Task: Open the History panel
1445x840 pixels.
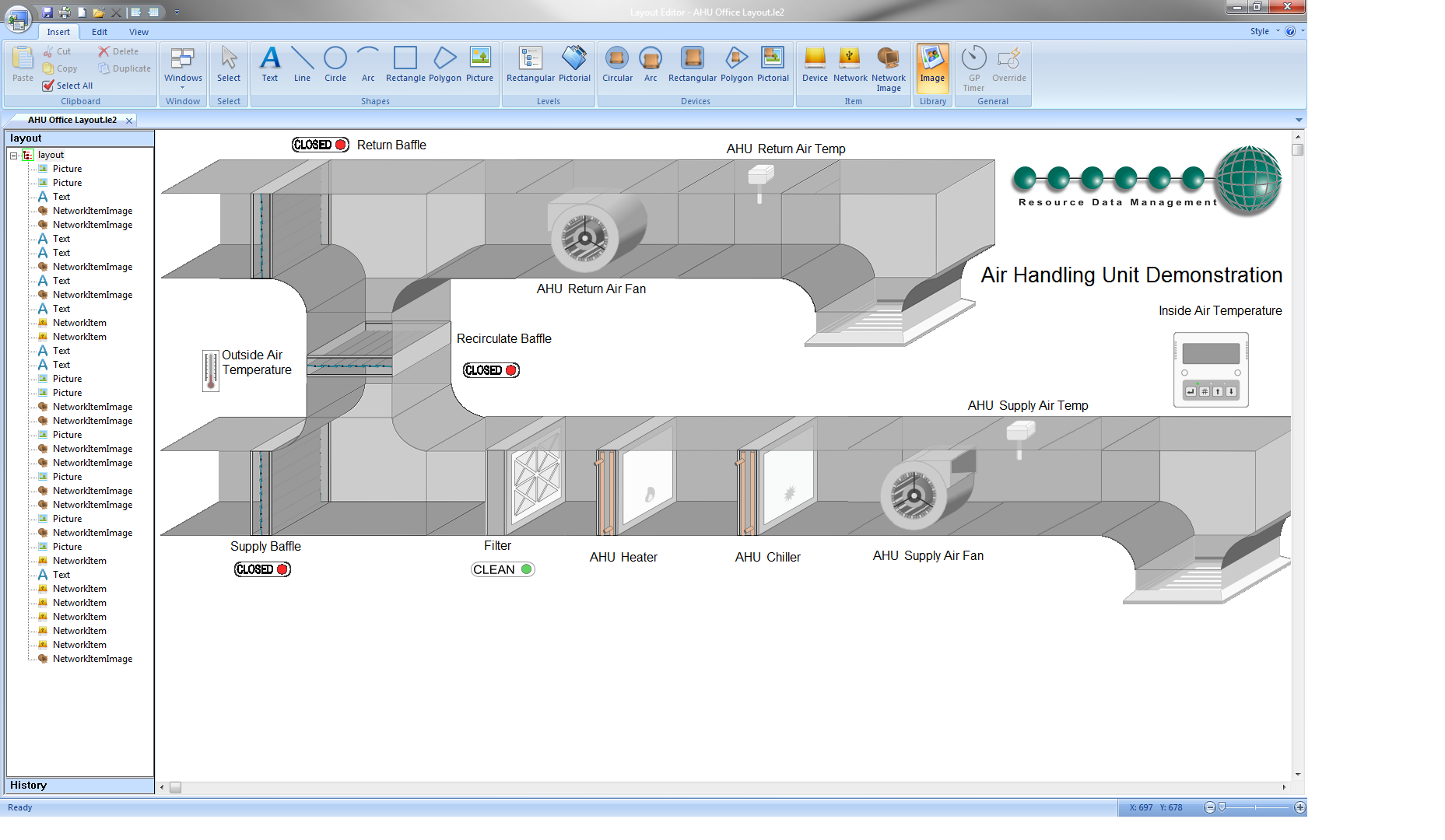Action: (29, 786)
